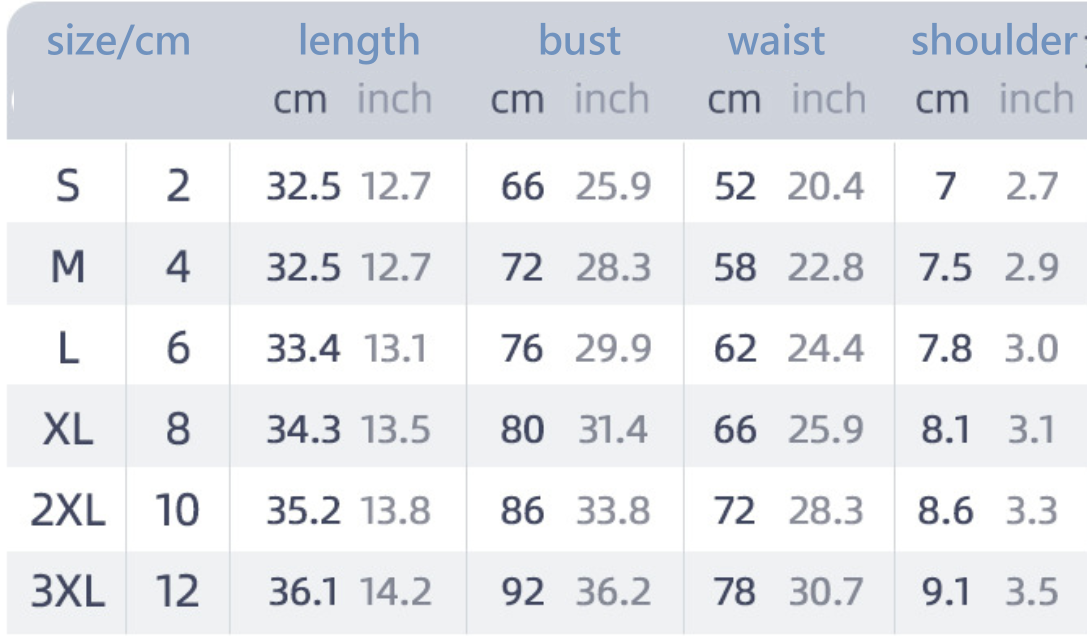Click the size/cm column header
Image resolution: width=1087 pixels, height=636 pixels.
click(x=119, y=42)
